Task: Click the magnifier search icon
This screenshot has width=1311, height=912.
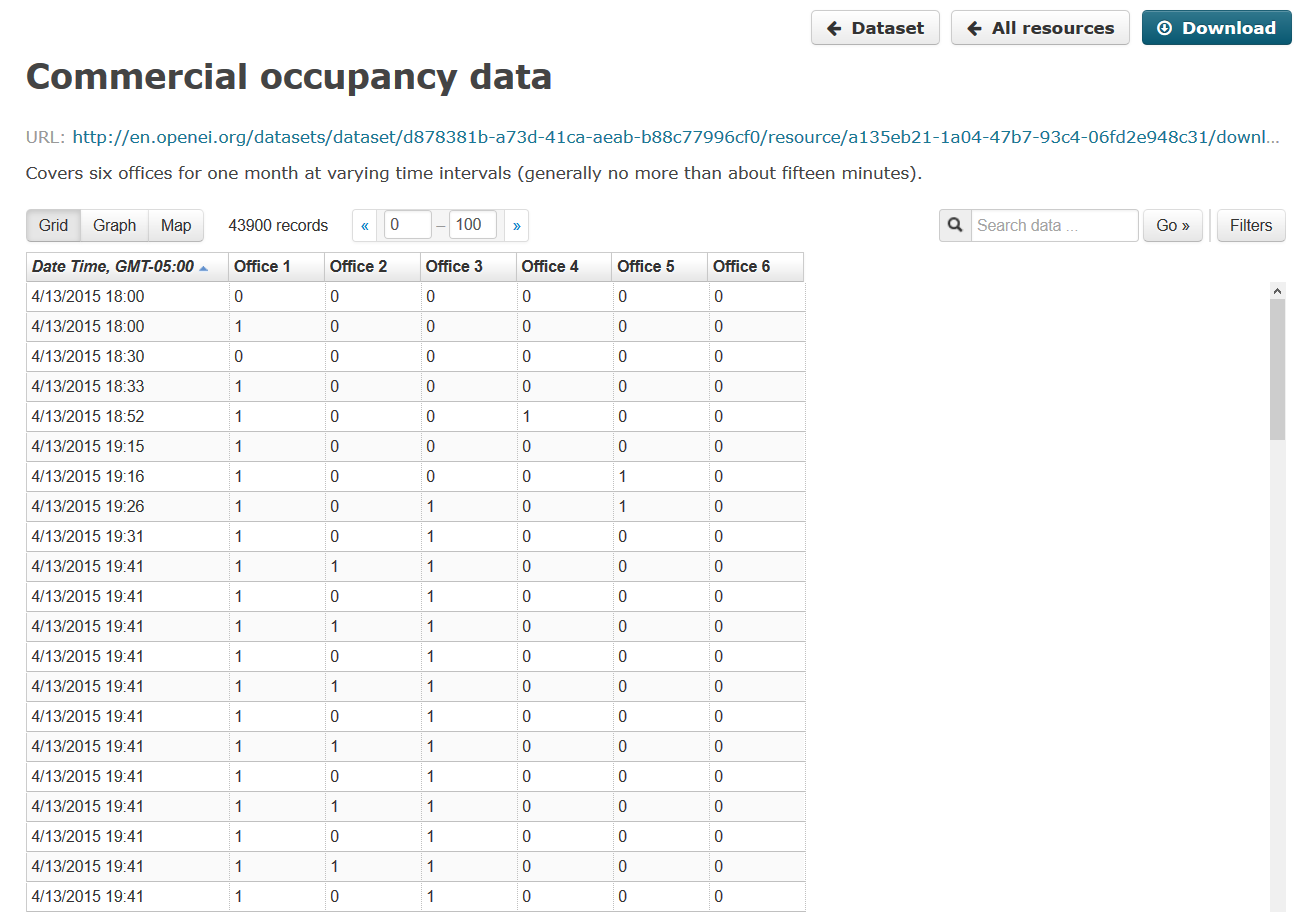Action: pos(955,226)
